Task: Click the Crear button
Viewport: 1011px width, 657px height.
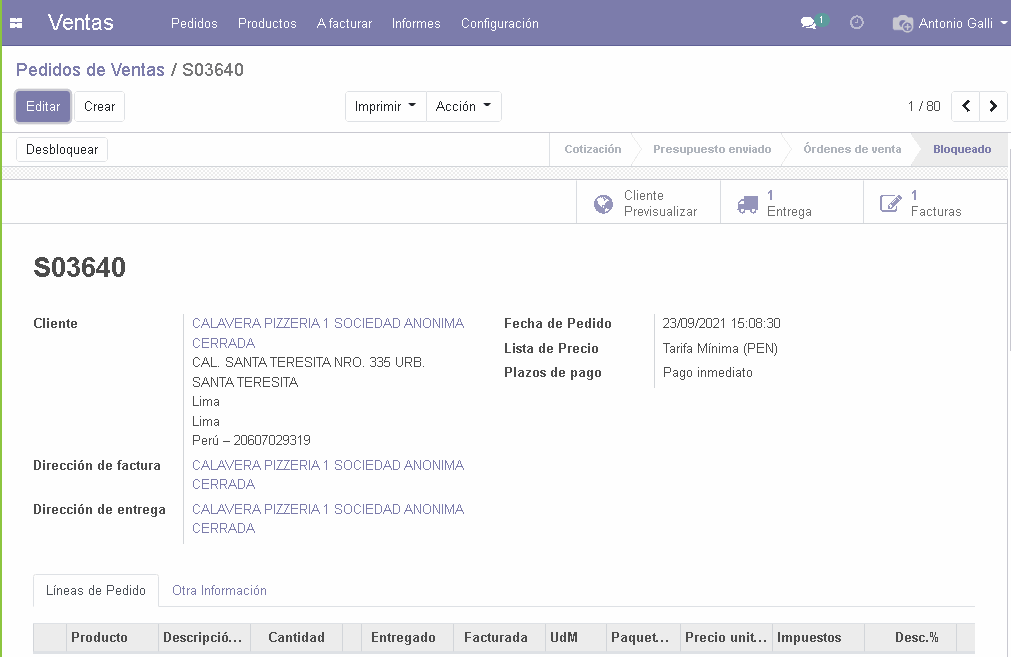Action: click(99, 106)
